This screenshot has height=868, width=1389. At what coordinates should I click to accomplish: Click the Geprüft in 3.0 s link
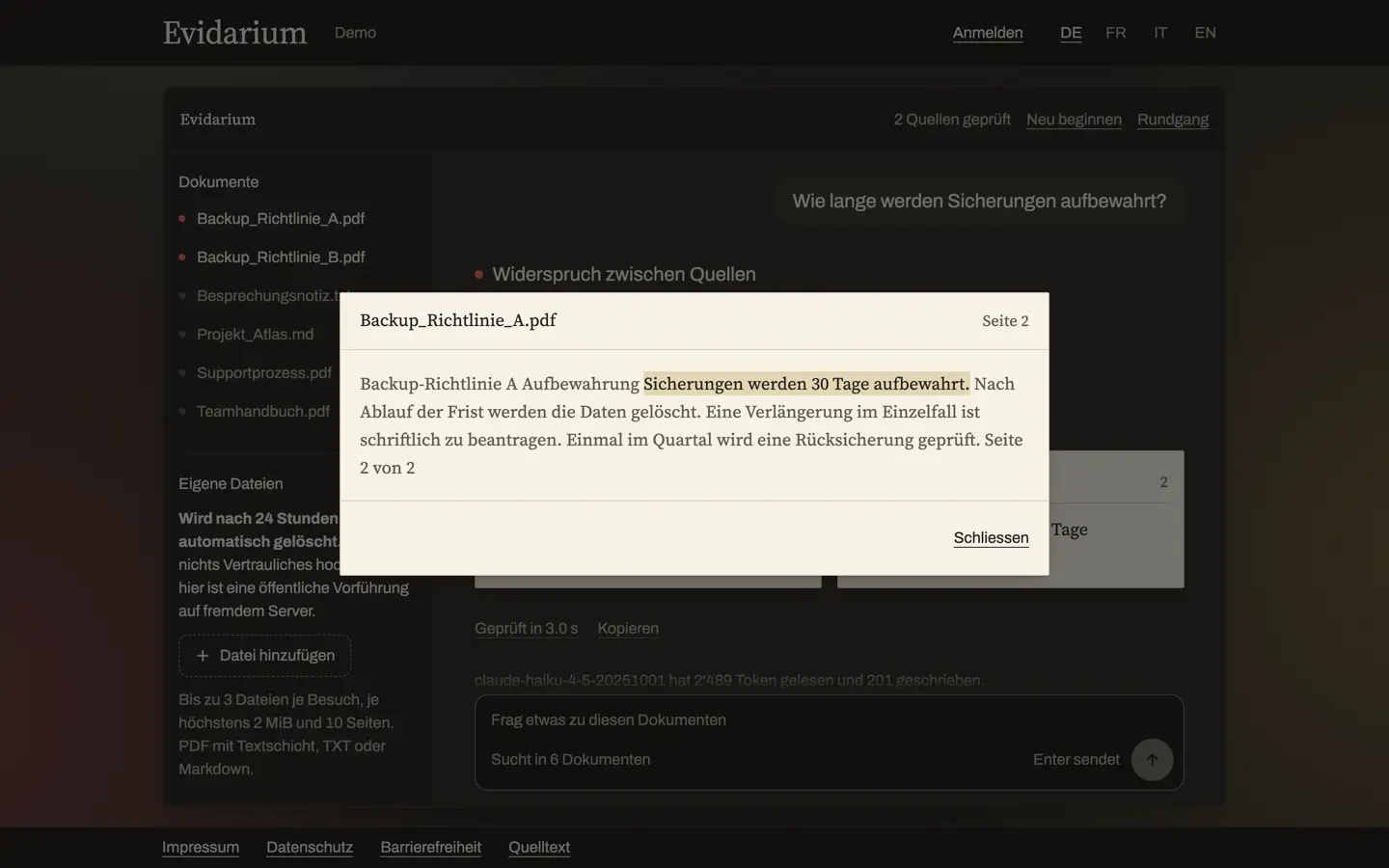(527, 629)
